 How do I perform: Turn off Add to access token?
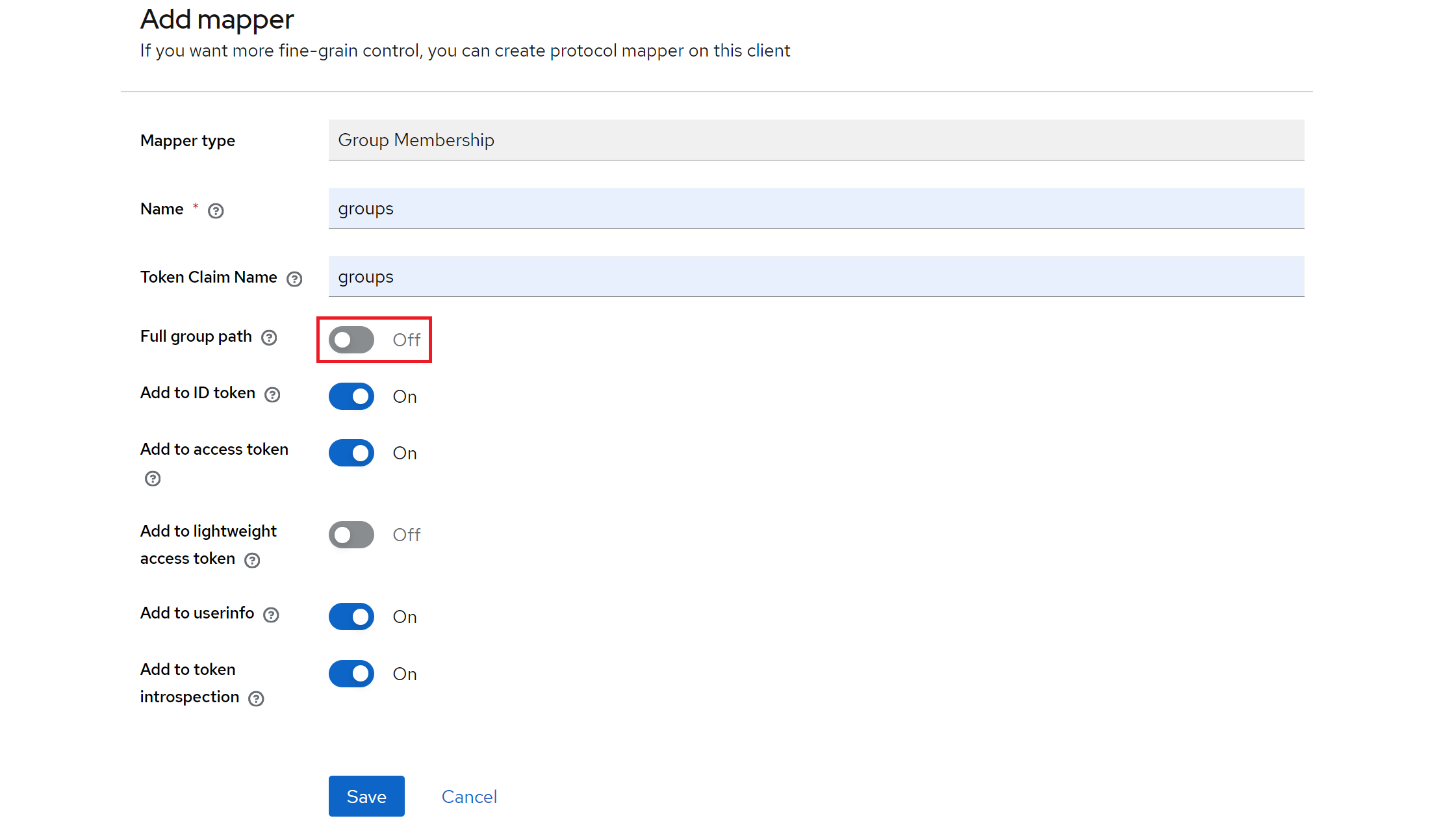click(351, 453)
